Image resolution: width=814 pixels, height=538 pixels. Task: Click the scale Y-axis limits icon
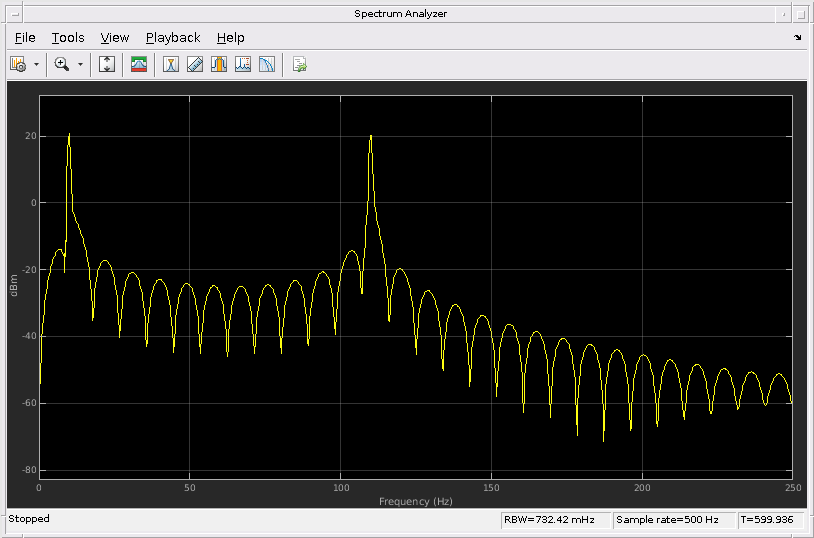pyautogui.click(x=107, y=64)
